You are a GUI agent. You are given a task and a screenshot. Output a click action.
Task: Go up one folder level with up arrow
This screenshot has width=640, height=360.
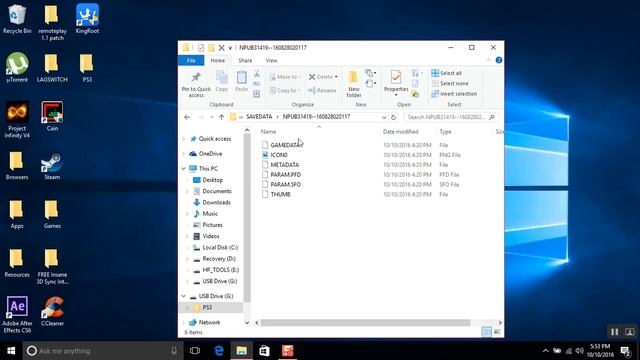click(221, 117)
